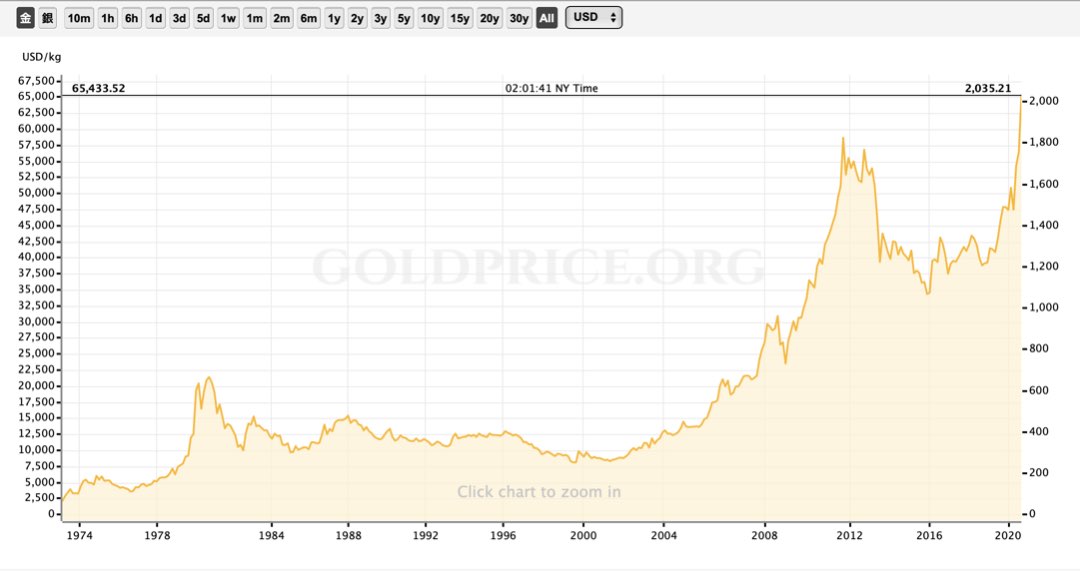This screenshot has width=1080, height=572.
Task: Click the 2012 price peak on chart
Action: [x=842, y=138]
